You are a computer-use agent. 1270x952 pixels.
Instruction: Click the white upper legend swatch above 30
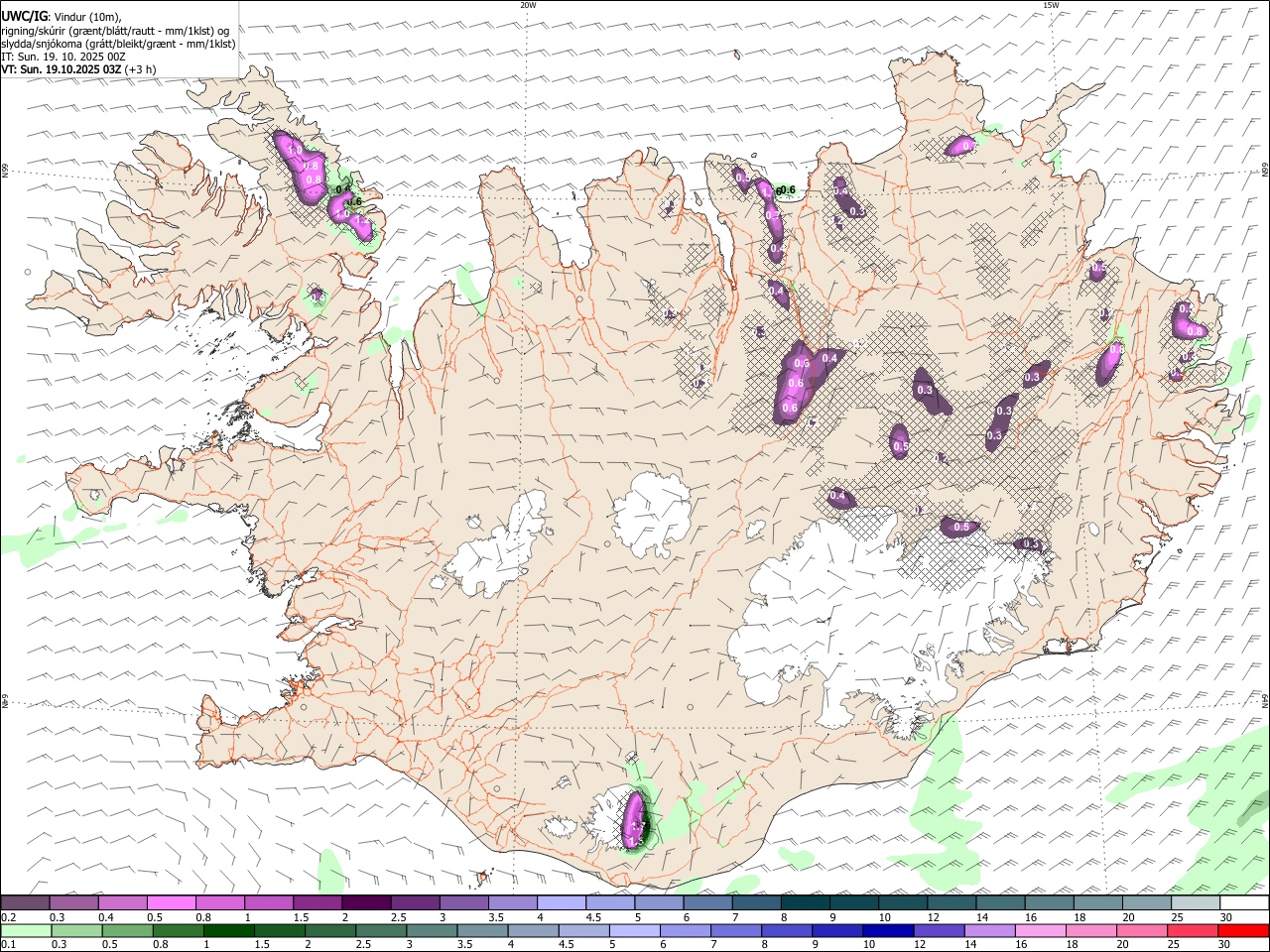click(1243, 902)
